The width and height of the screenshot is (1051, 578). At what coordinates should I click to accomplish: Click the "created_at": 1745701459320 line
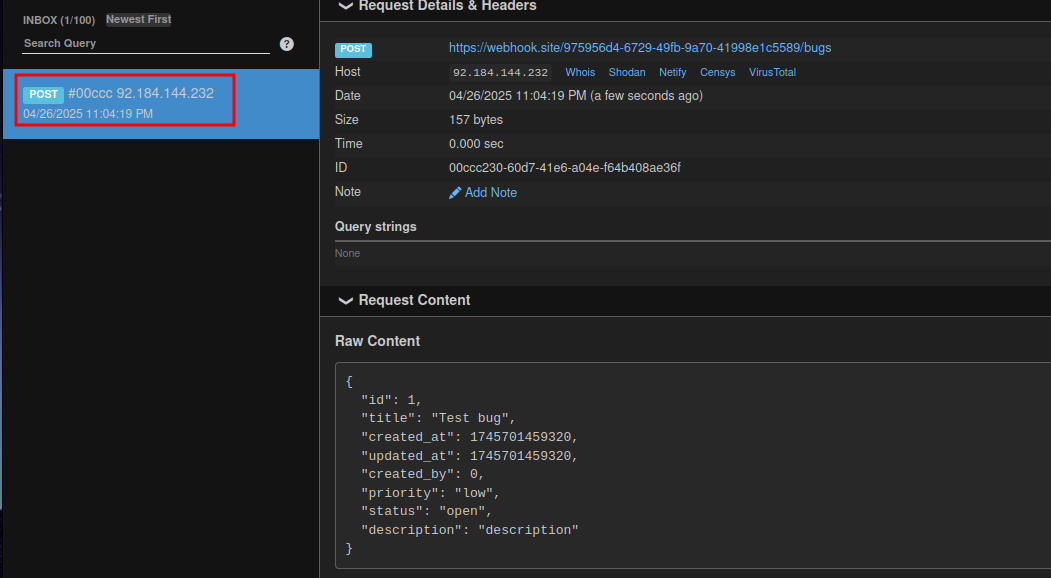[x=469, y=437]
